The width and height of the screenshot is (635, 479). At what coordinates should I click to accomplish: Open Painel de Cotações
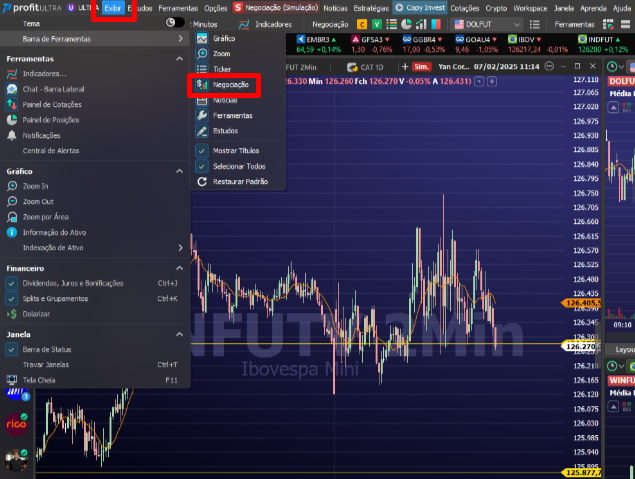52,104
